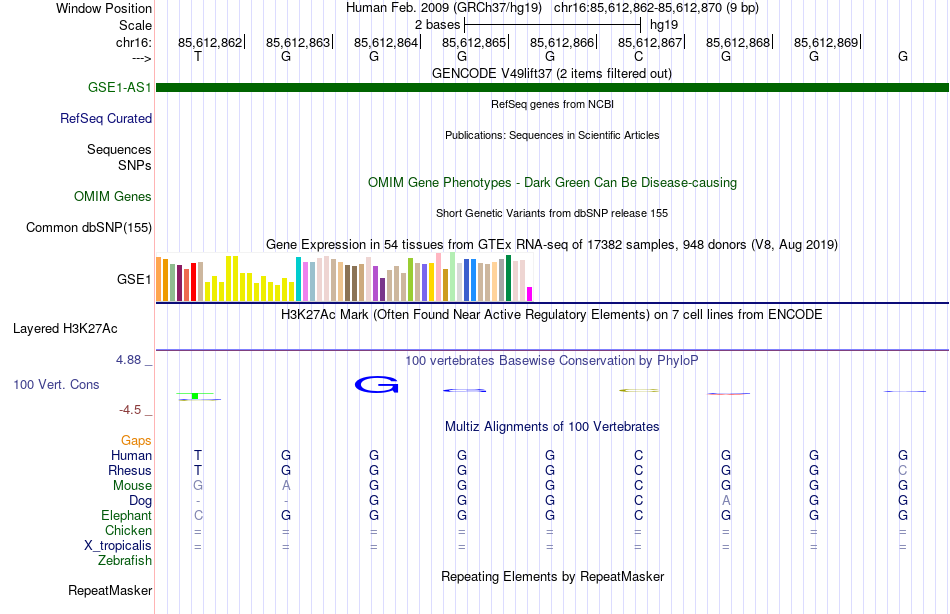Click the magenta last bar in GTEx chart

(530, 294)
